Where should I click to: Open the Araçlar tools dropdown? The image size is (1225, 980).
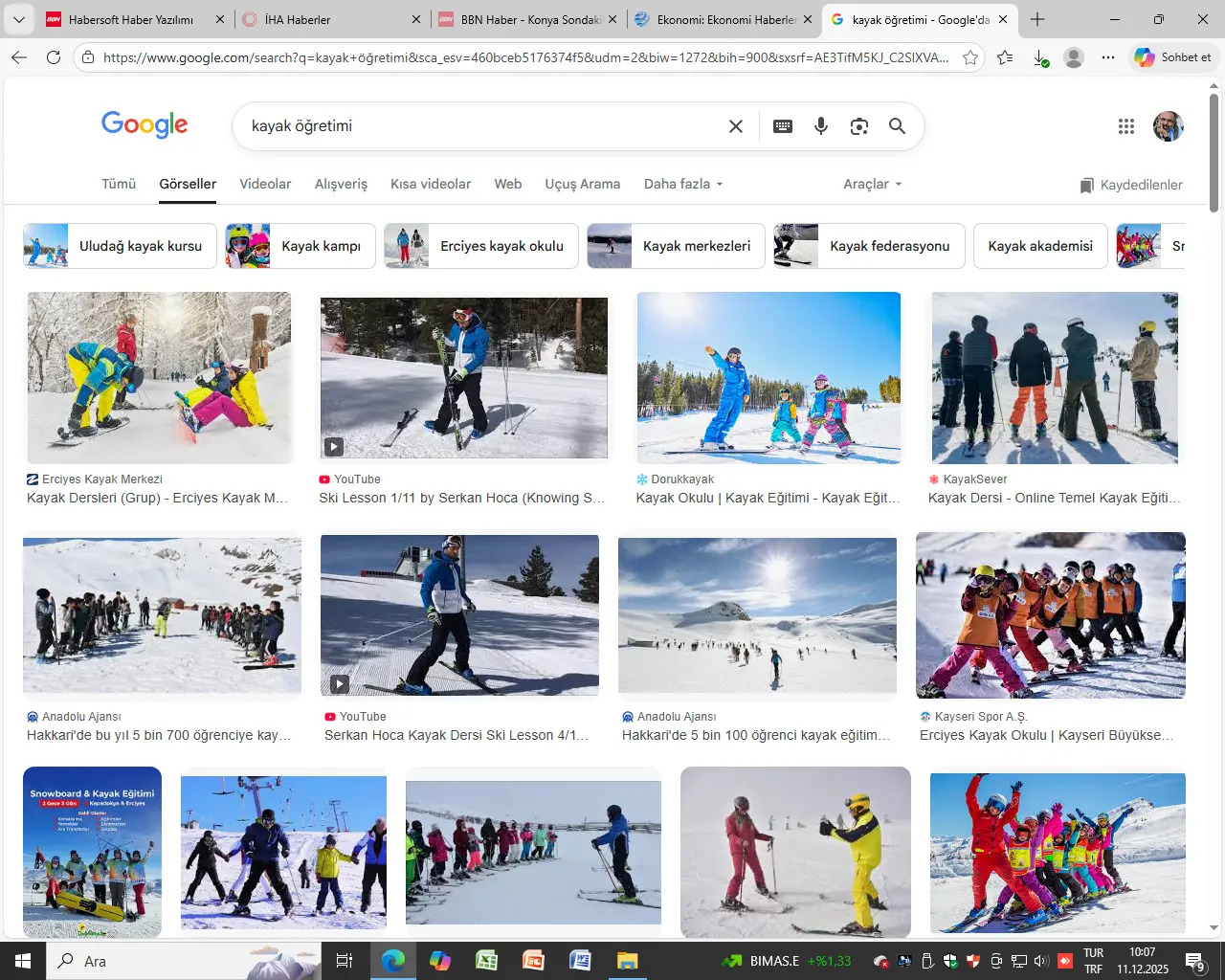(872, 184)
